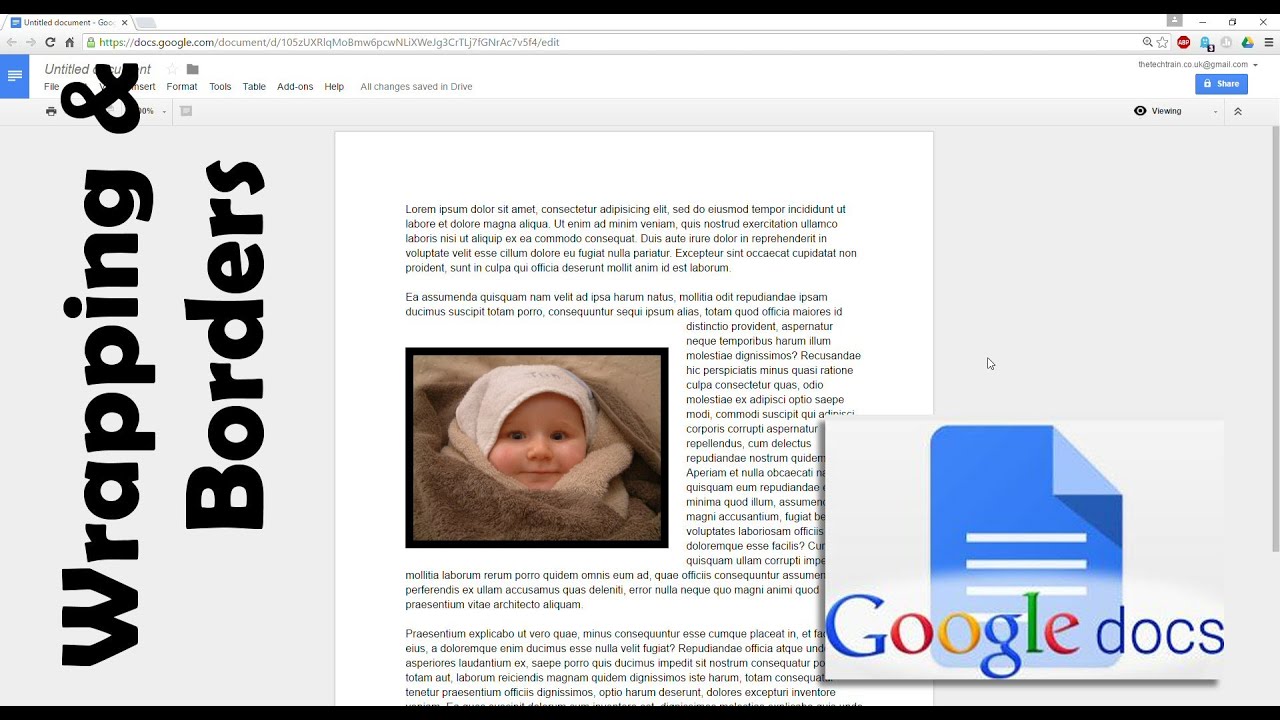This screenshot has height=720, width=1280.
Task: Click the eye icon beside Viewing
Action: (1140, 111)
